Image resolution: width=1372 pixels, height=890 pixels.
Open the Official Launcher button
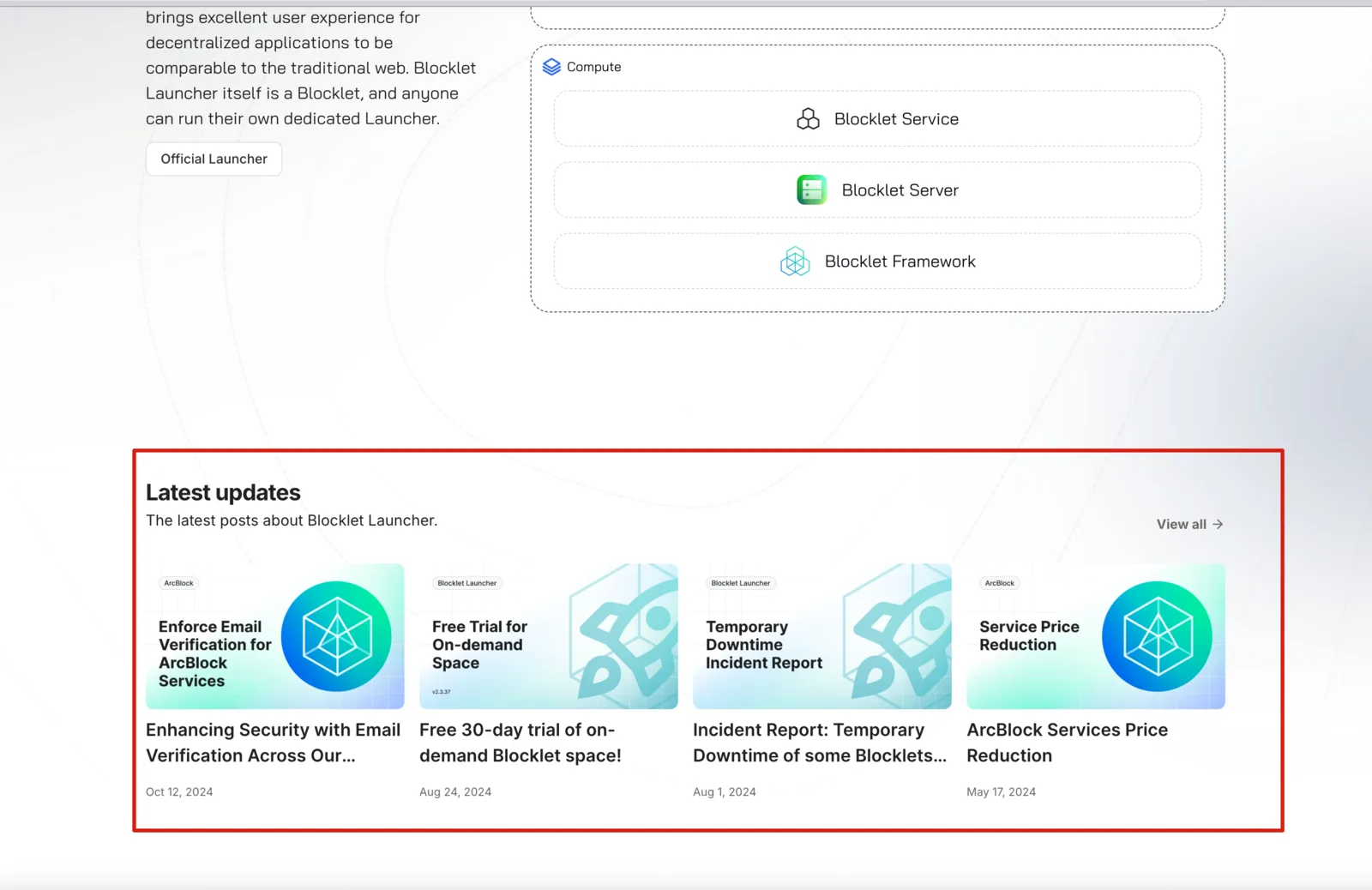[214, 159]
